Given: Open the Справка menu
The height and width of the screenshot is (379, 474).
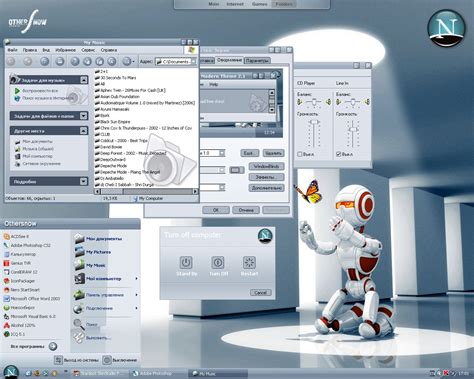Looking at the screenshot, I should click(x=109, y=50).
